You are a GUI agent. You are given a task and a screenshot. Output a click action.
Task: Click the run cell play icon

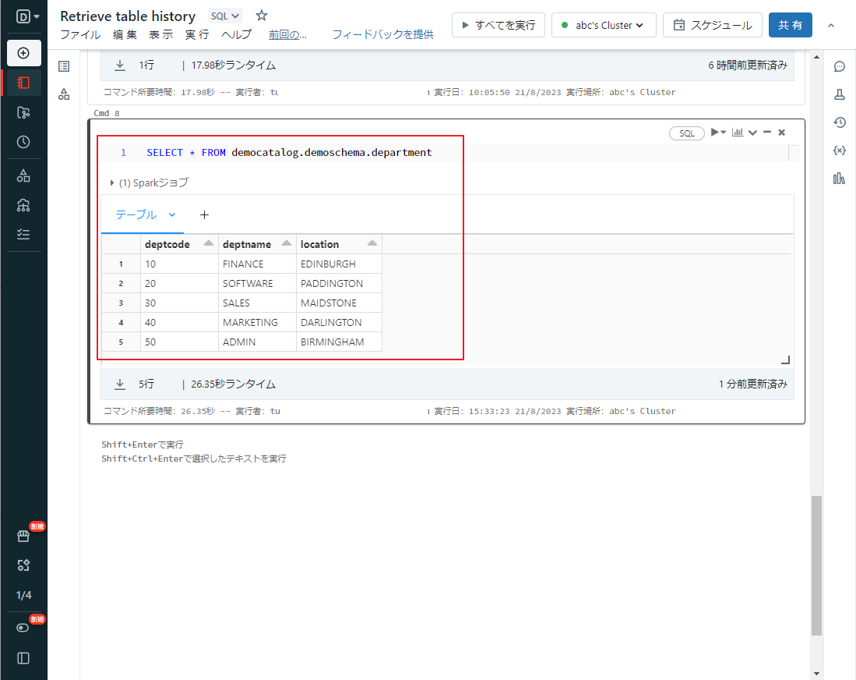[x=716, y=132]
